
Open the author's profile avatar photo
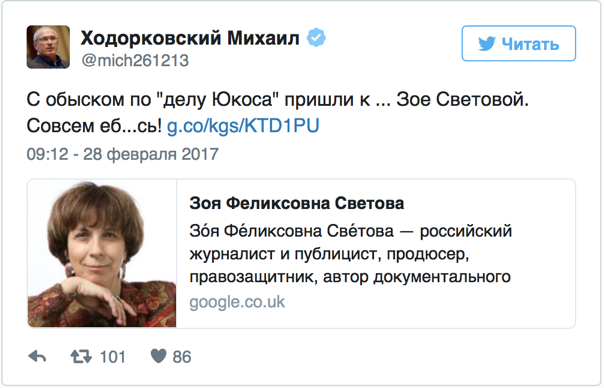(x=48, y=47)
